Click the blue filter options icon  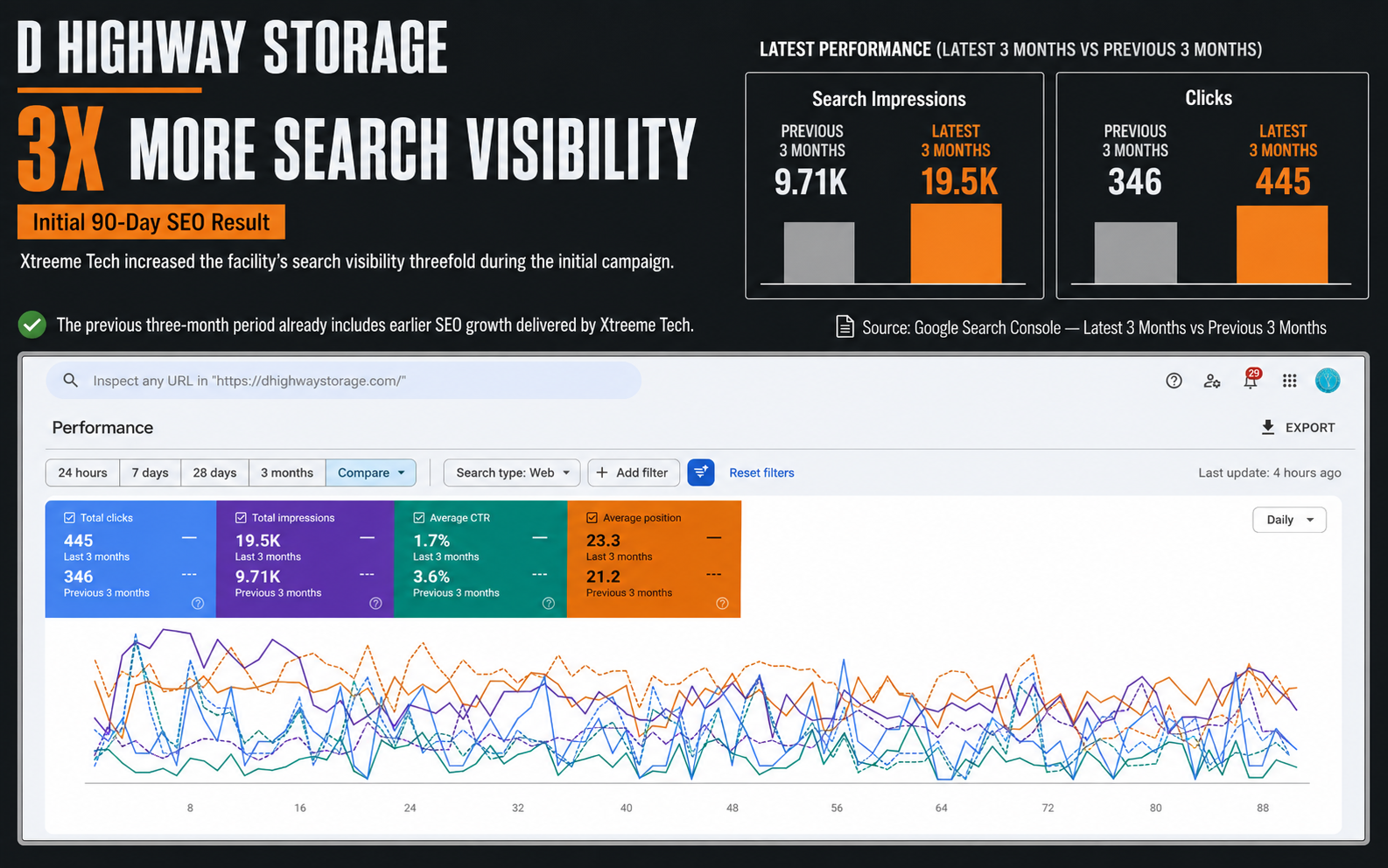click(x=701, y=472)
